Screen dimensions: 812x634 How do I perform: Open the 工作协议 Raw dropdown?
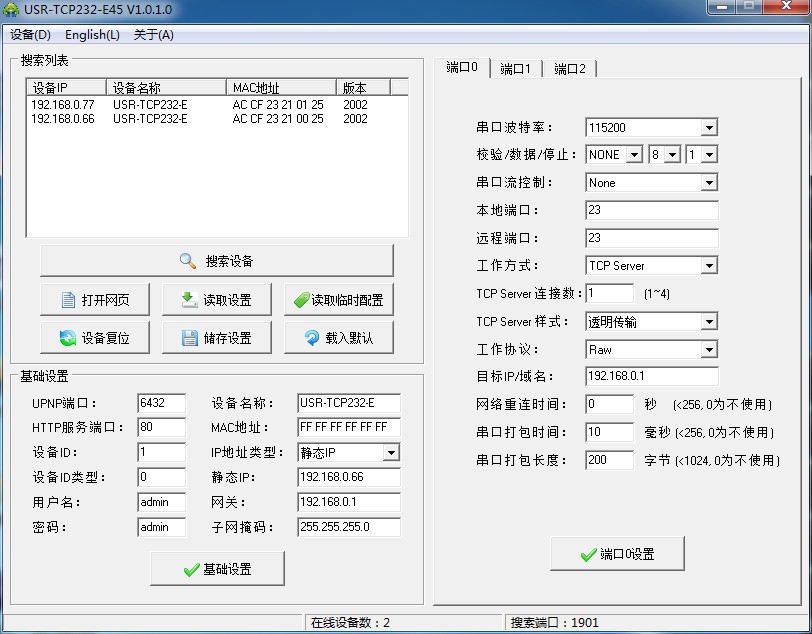click(708, 350)
